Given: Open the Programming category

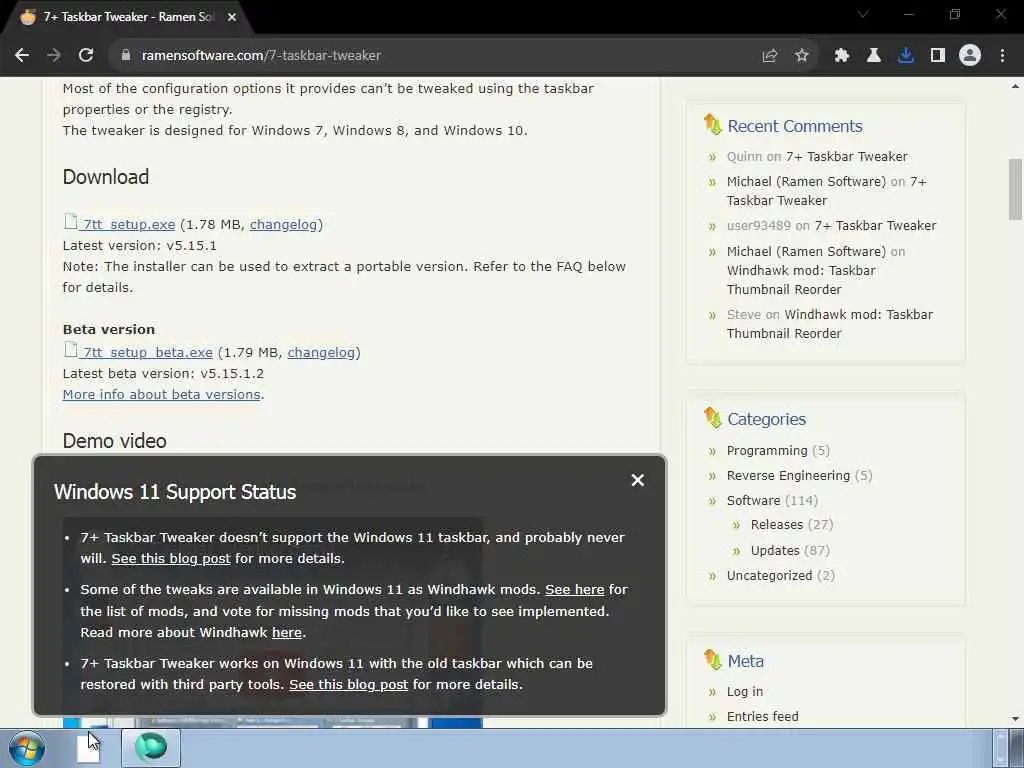Looking at the screenshot, I should [767, 451].
